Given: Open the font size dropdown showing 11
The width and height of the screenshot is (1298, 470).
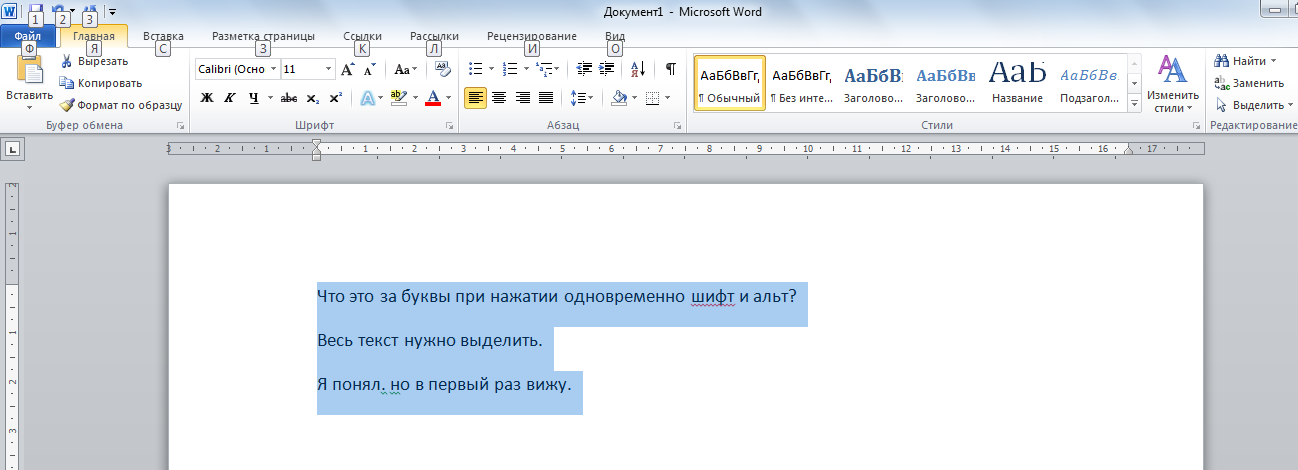Looking at the screenshot, I should pos(329,70).
